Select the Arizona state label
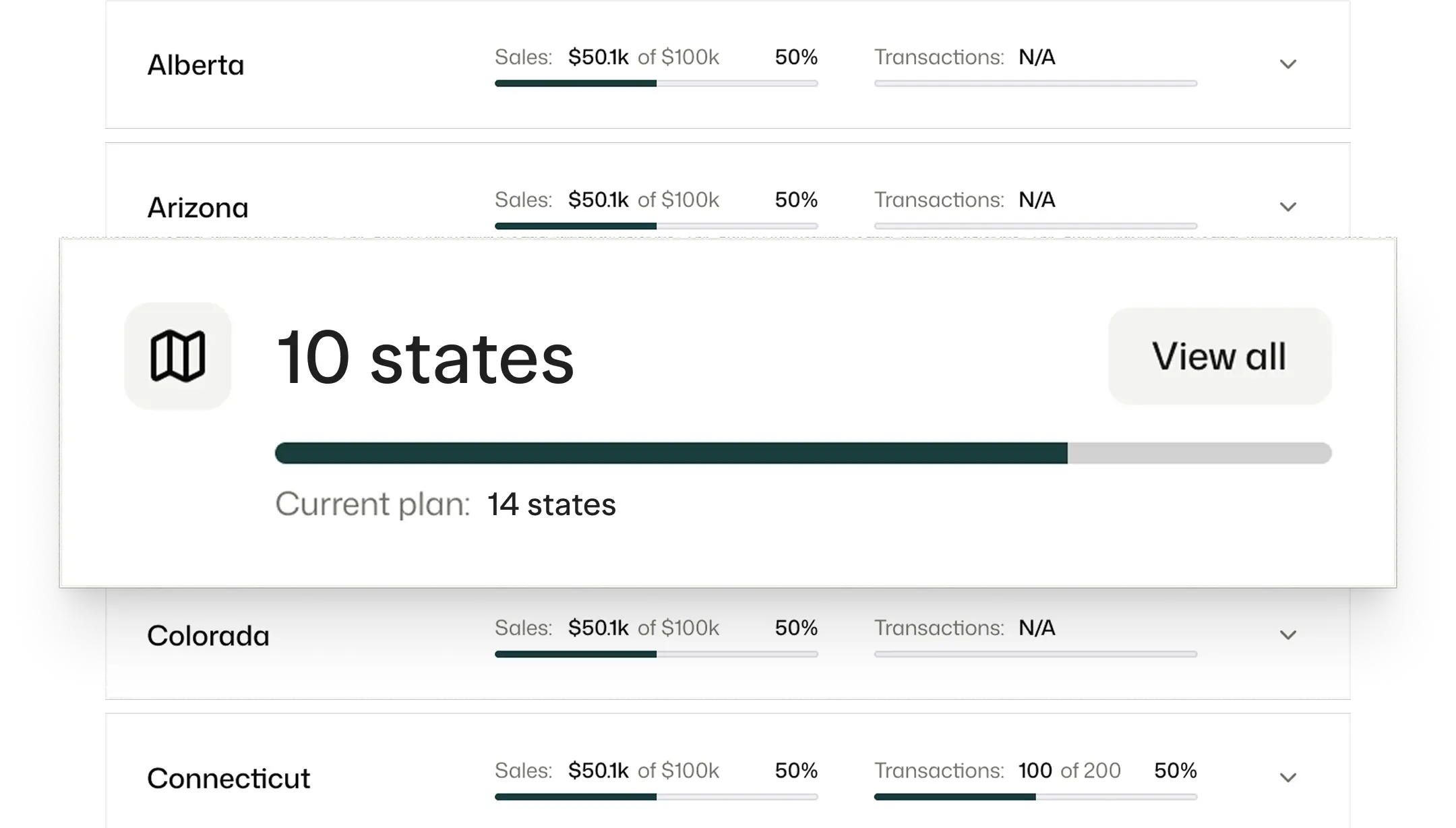 coord(198,208)
